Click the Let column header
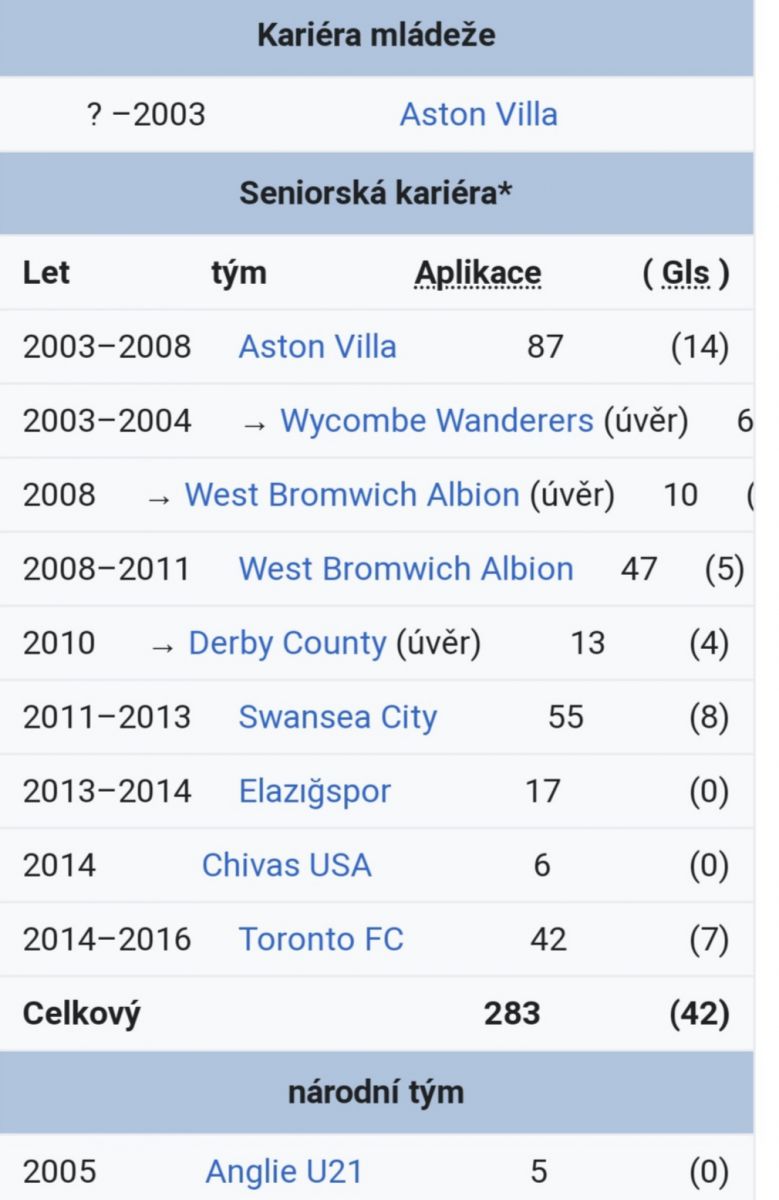This screenshot has height=1200, width=779. (x=46, y=273)
